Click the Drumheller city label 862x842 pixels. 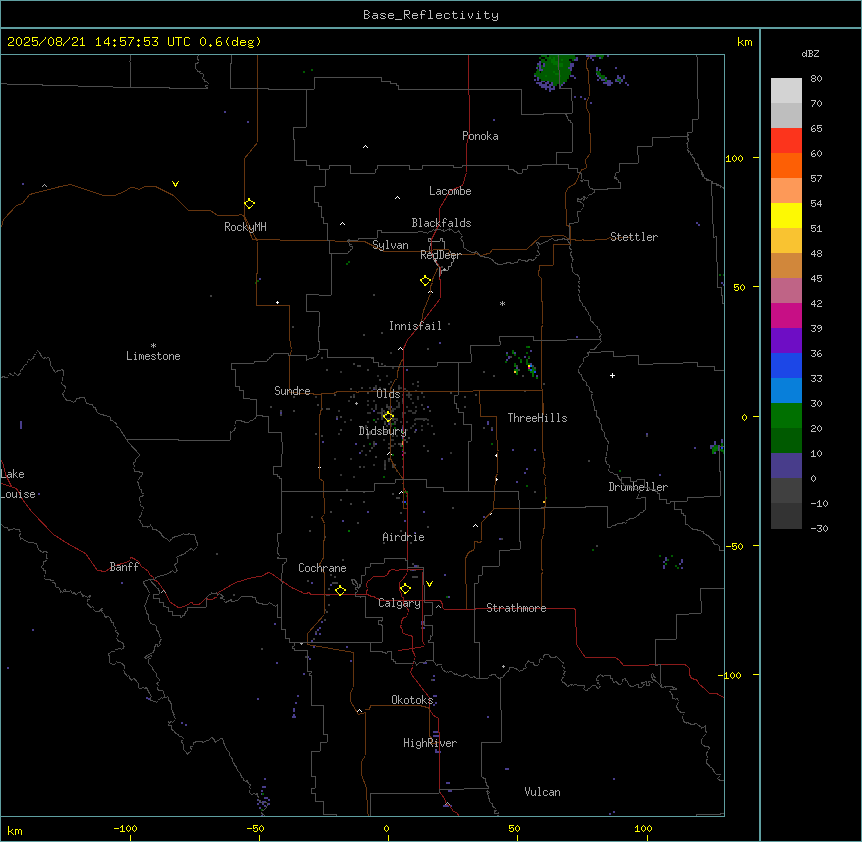pyautogui.click(x=638, y=487)
